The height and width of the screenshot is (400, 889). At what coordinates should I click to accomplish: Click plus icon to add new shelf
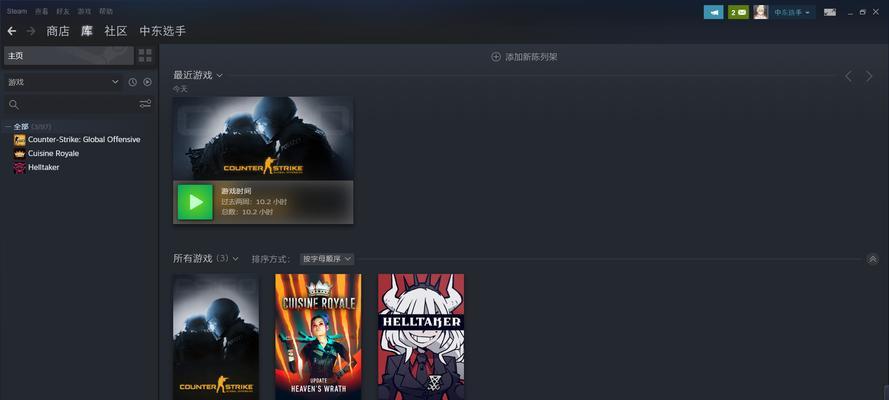(x=496, y=57)
